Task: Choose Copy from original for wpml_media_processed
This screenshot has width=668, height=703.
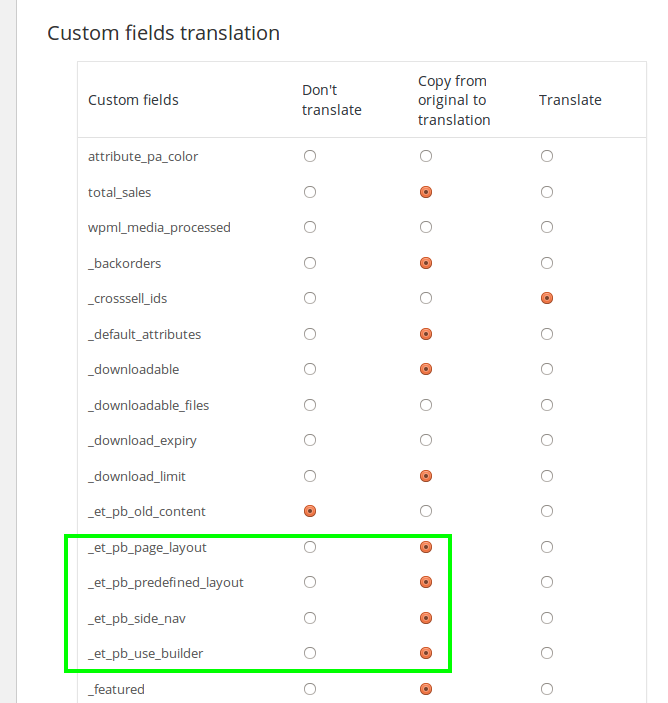Action: 426,227
